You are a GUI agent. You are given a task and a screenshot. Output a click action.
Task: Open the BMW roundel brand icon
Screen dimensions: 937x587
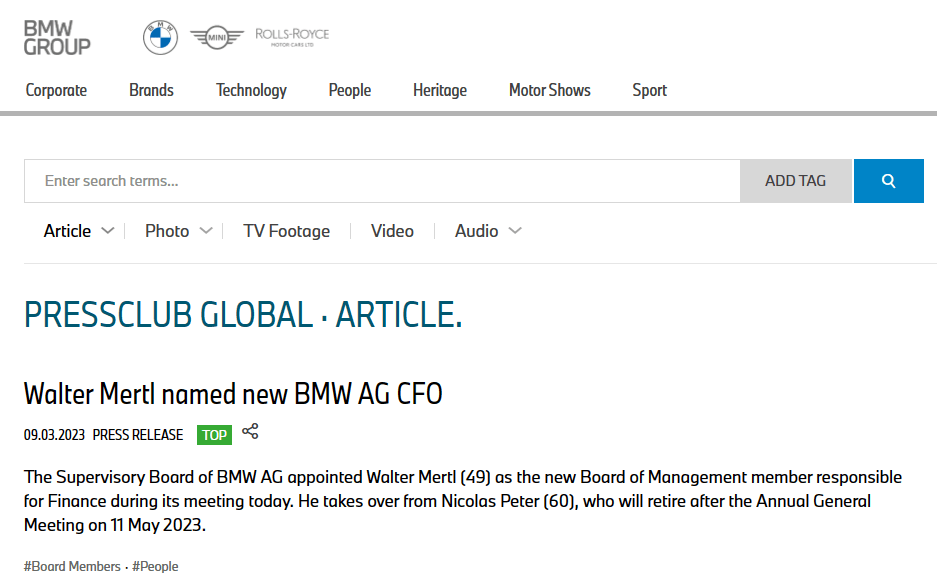[x=160, y=38]
